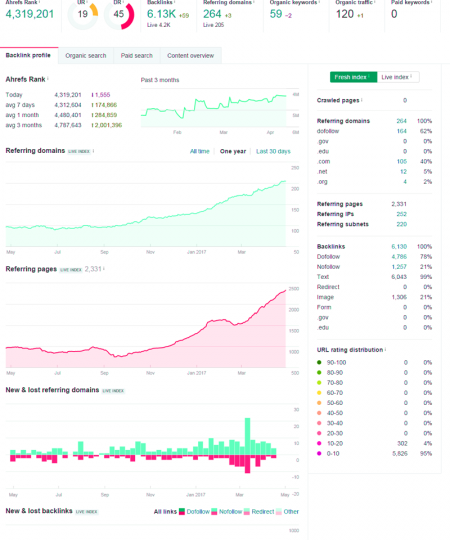
Task: Switch to the Organic search tab
Action: click(x=86, y=55)
